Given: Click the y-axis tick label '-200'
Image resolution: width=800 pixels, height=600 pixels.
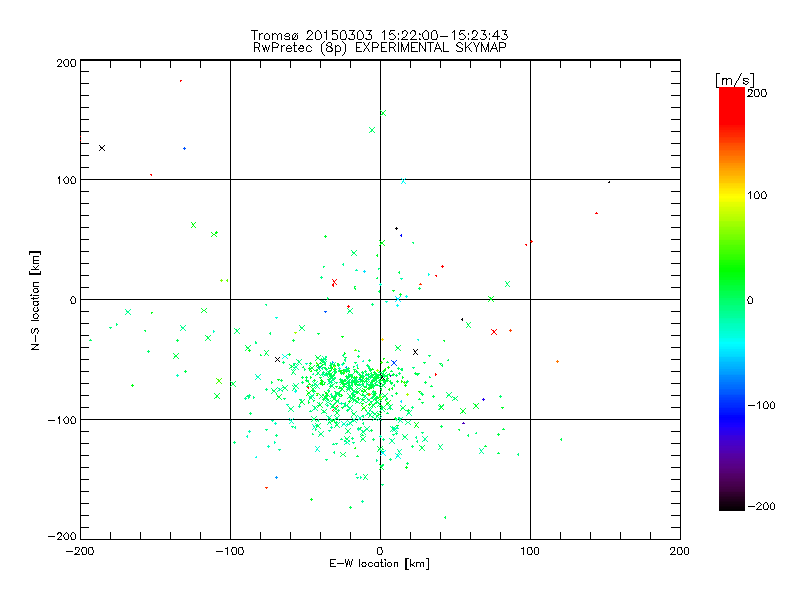Looking at the screenshot, I should coord(62,536).
